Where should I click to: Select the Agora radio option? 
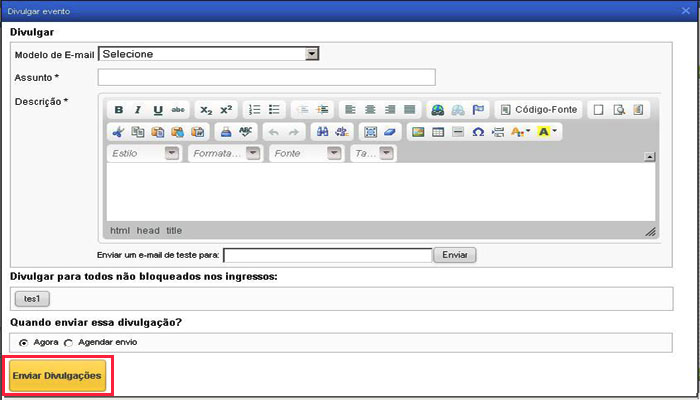click(x=24, y=342)
